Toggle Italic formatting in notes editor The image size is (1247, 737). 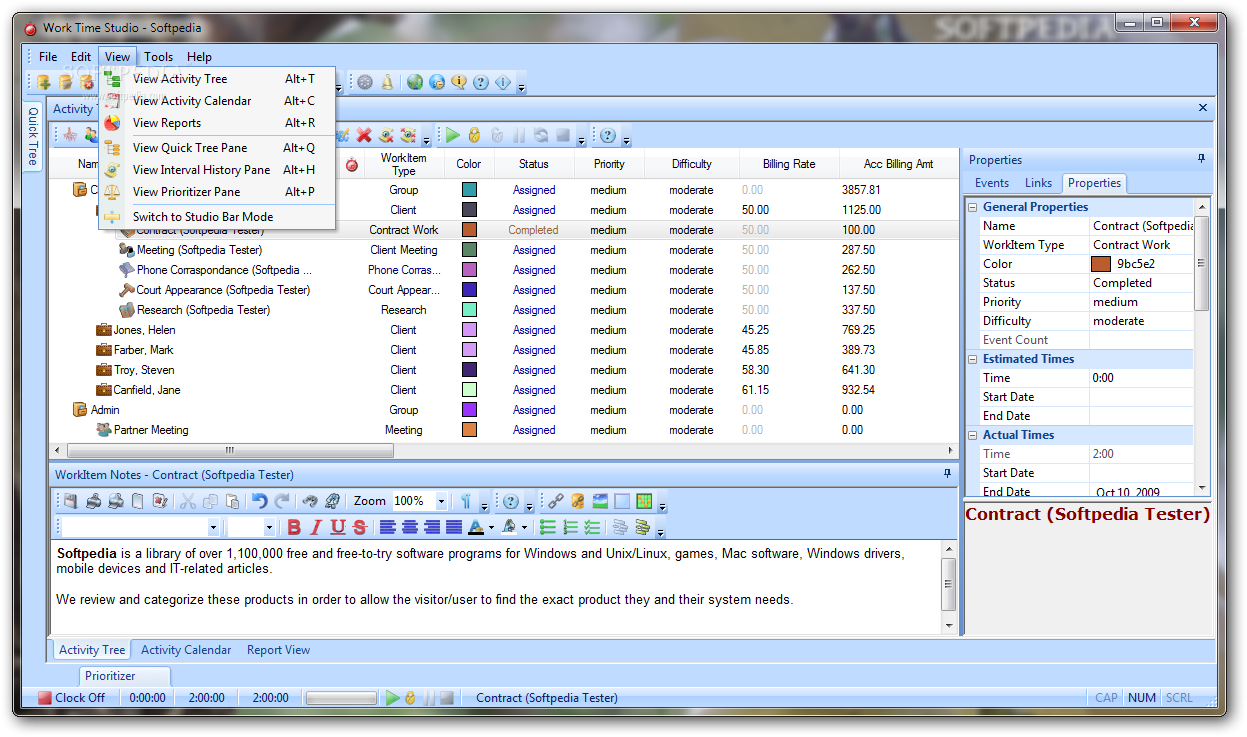316,527
